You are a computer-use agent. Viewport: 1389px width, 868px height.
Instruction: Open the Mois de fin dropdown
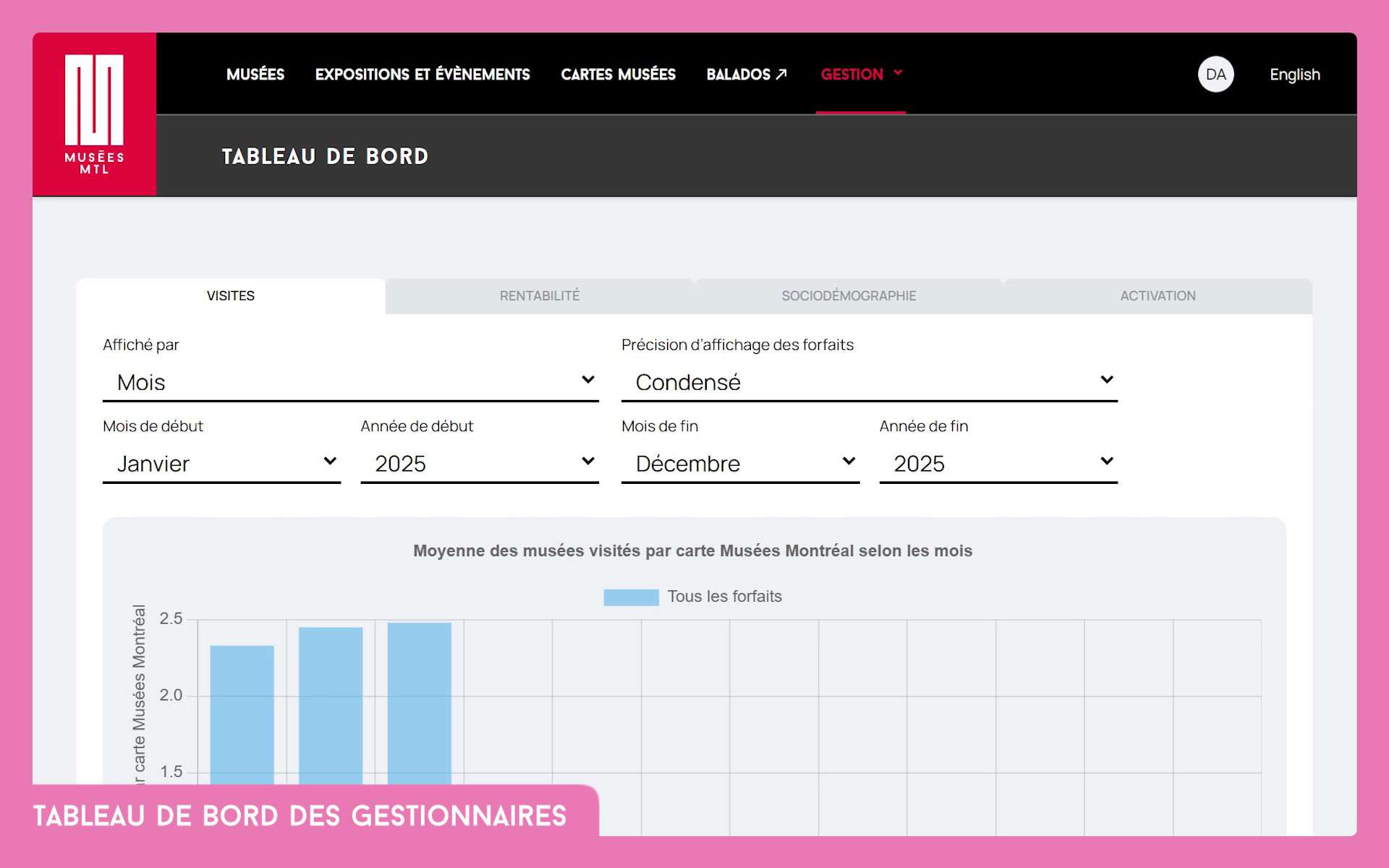[740, 464]
